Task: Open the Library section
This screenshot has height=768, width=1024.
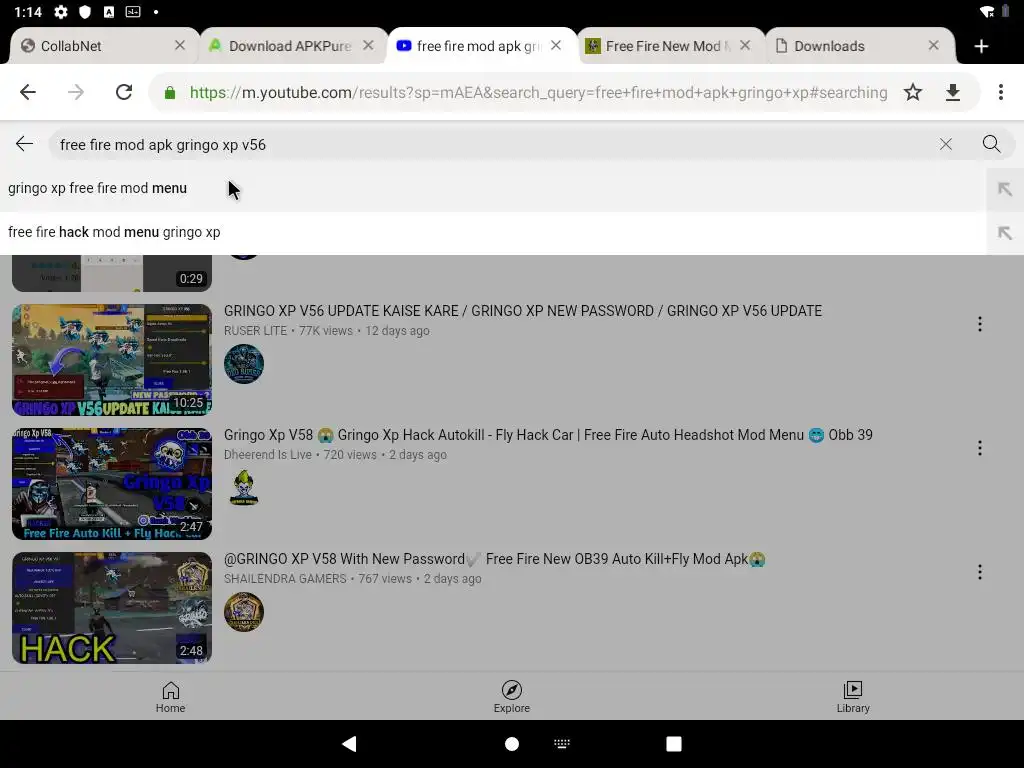Action: point(853,697)
